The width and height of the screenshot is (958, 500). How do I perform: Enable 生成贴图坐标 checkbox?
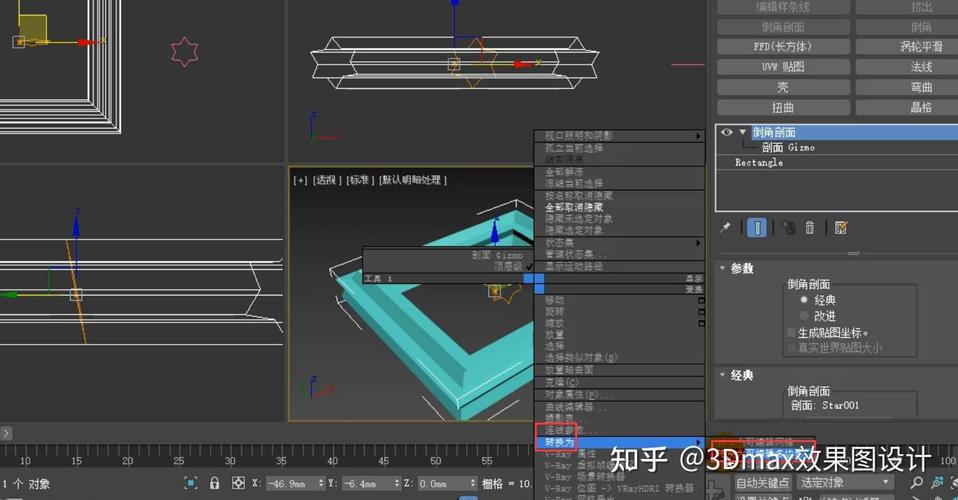click(791, 333)
